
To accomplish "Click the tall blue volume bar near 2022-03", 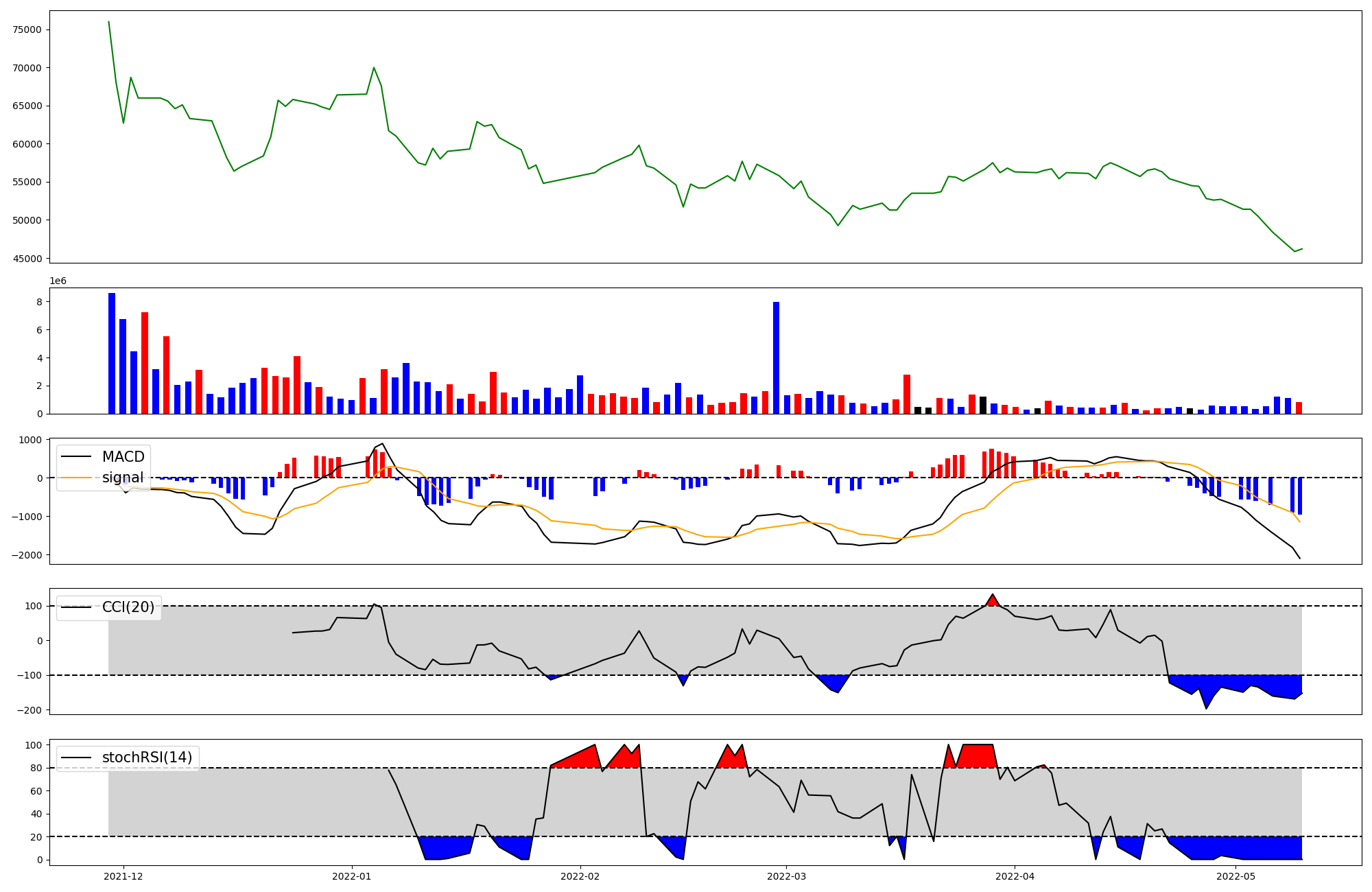I will click(x=776, y=357).
